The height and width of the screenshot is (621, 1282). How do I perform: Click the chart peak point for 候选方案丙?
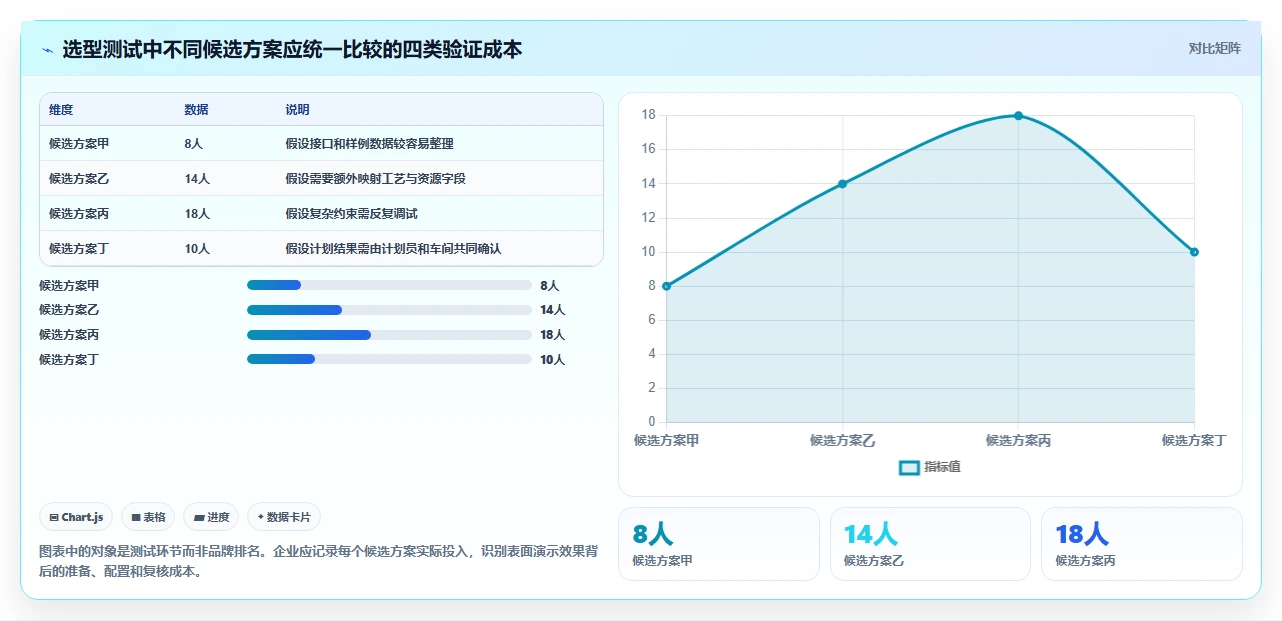pos(1018,116)
